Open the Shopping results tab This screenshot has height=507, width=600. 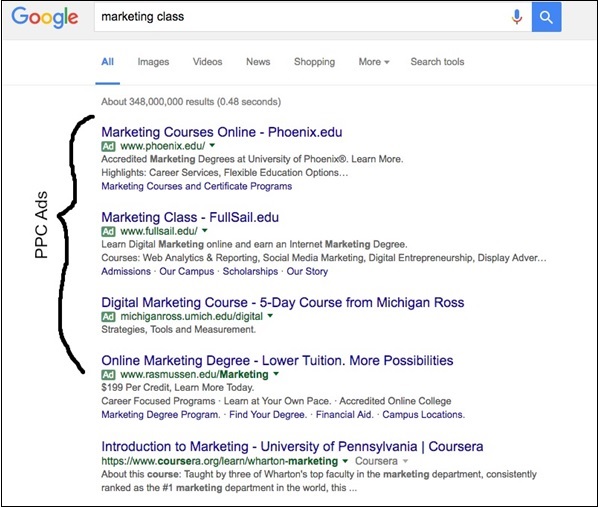click(x=314, y=62)
